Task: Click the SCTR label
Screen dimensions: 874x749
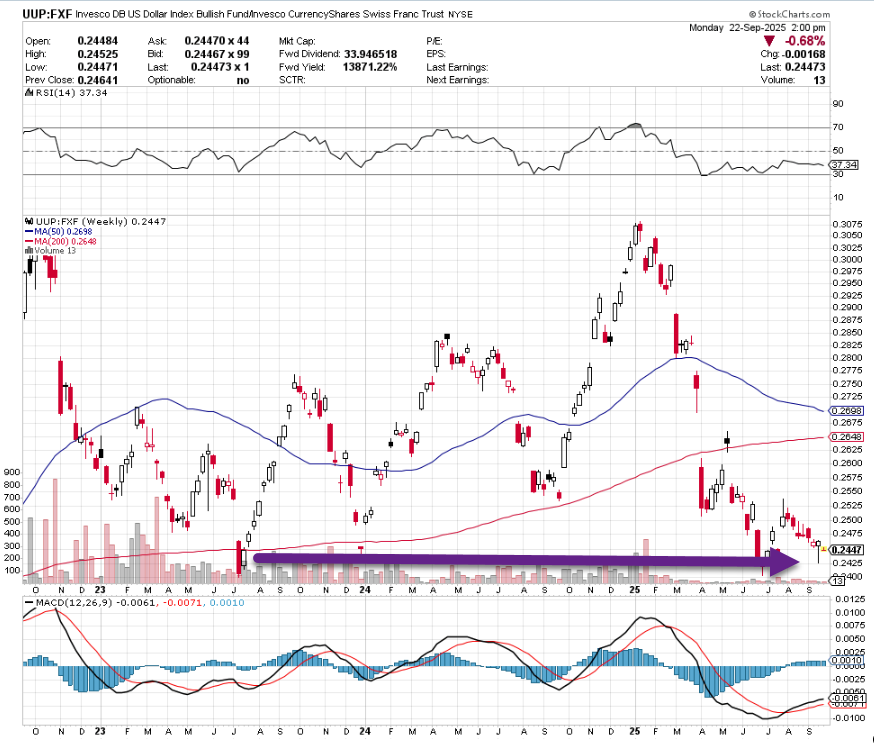Action: click(292, 80)
